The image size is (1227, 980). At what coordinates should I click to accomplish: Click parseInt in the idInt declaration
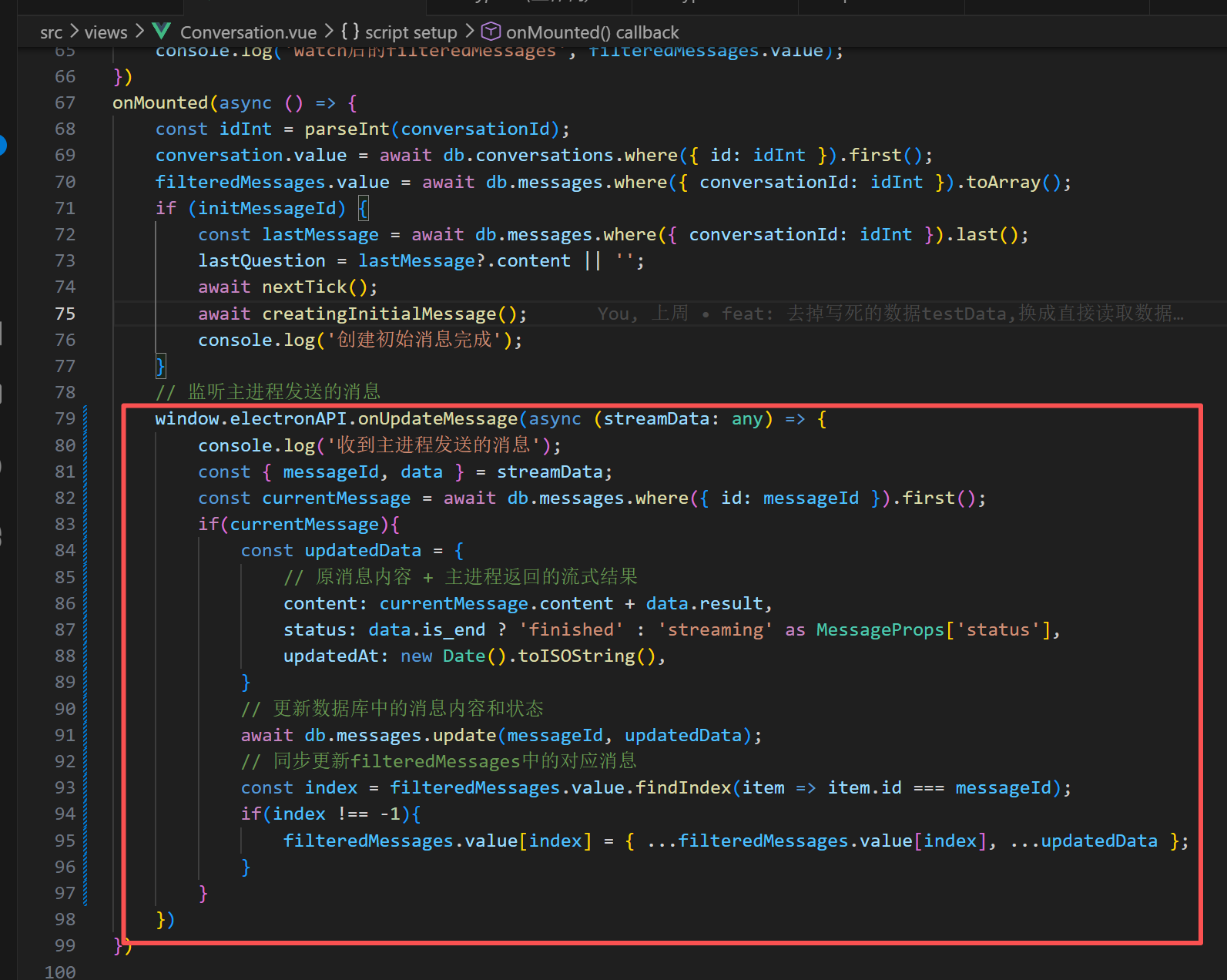click(x=347, y=129)
